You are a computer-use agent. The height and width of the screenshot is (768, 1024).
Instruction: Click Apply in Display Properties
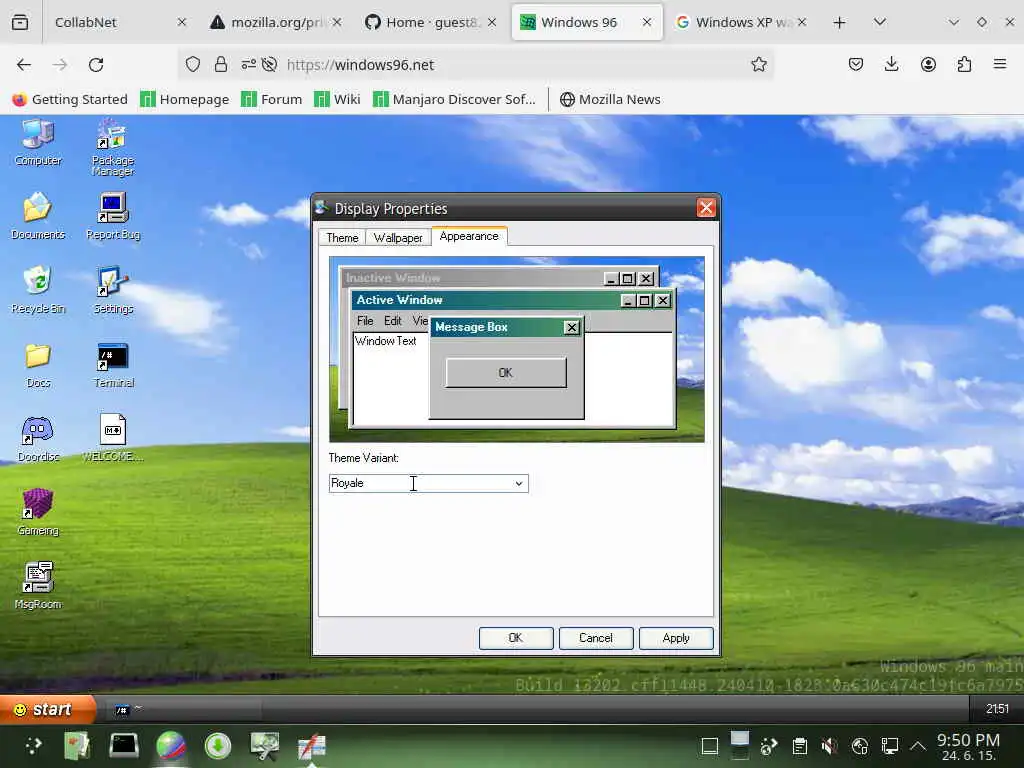[x=676, y=638]
